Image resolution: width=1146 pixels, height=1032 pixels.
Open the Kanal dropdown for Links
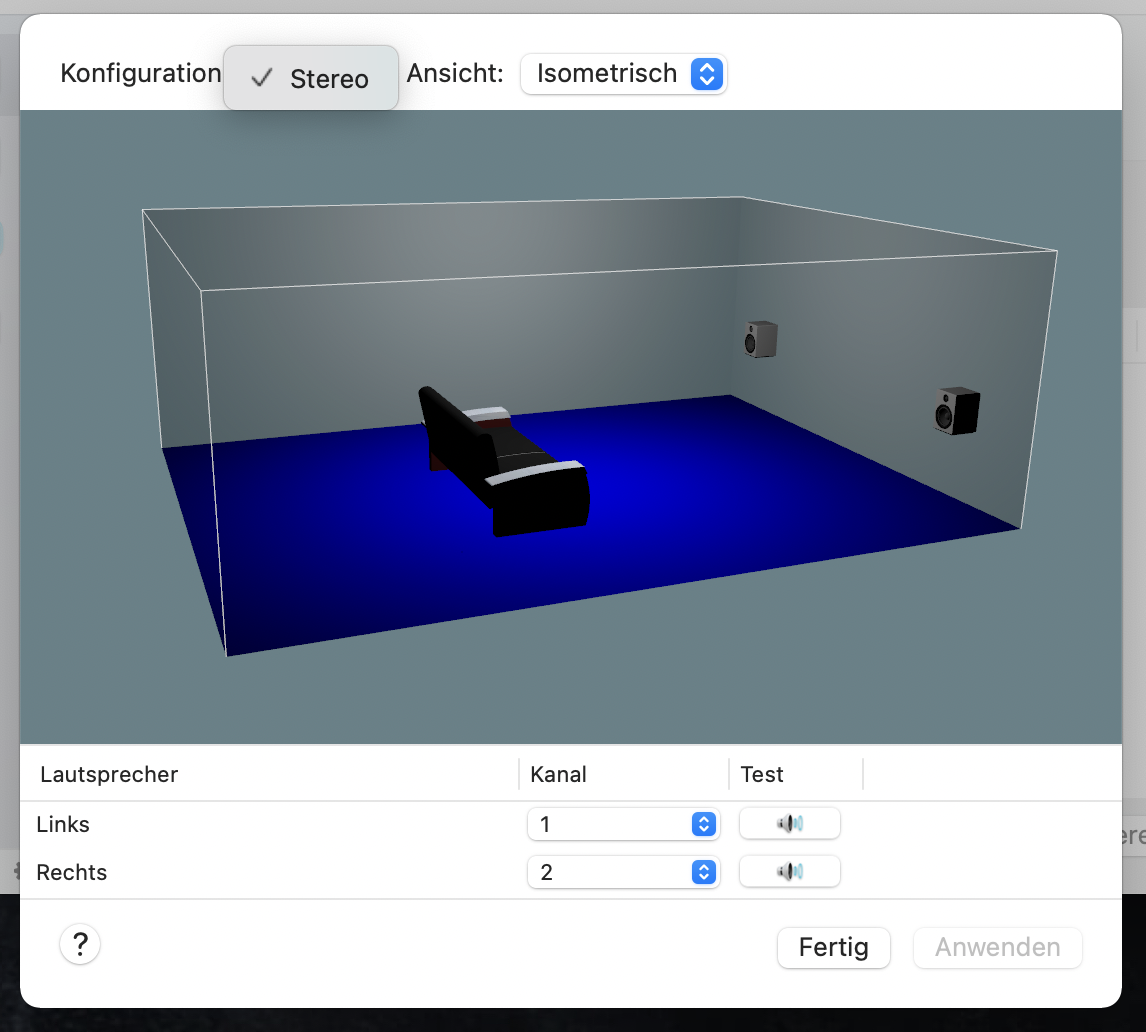pos(623,824)
